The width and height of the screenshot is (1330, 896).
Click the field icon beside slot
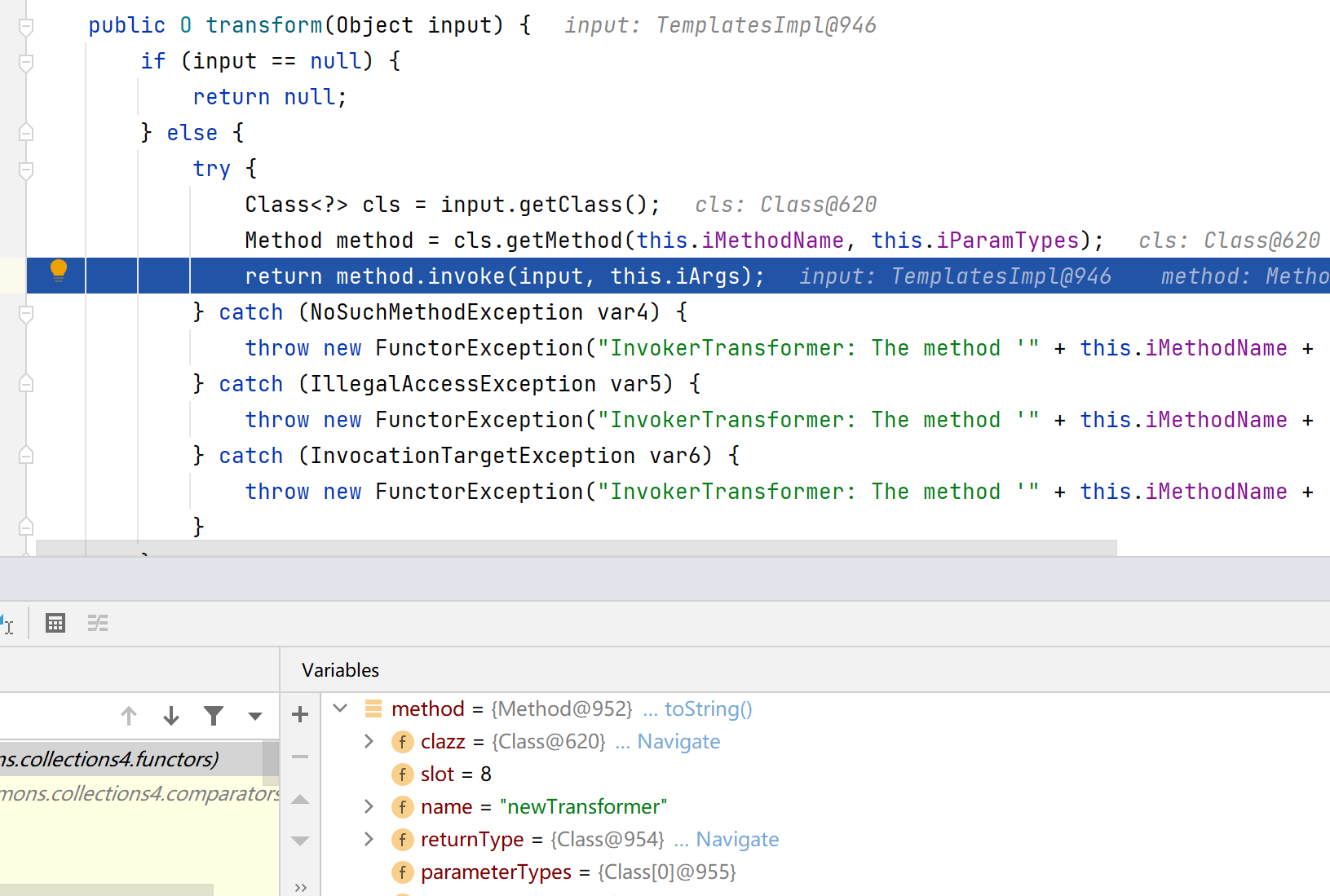coord(402,775)
